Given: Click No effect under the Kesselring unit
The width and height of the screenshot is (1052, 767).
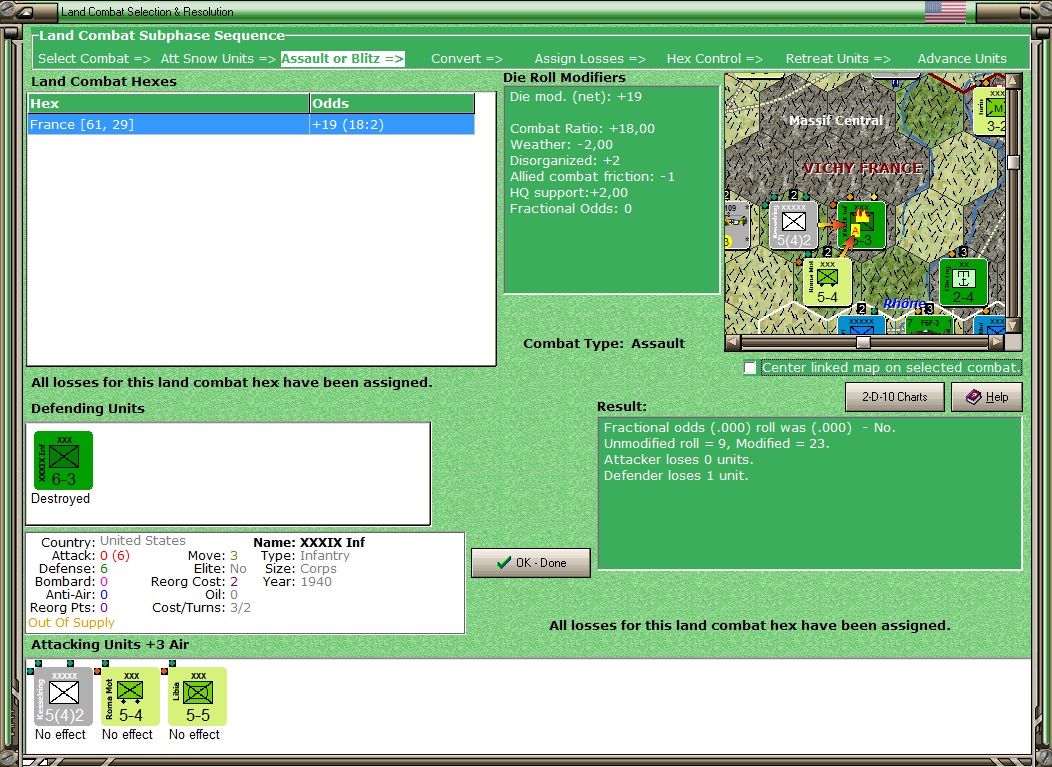Looking at the screenshot, I should point(60,735).
